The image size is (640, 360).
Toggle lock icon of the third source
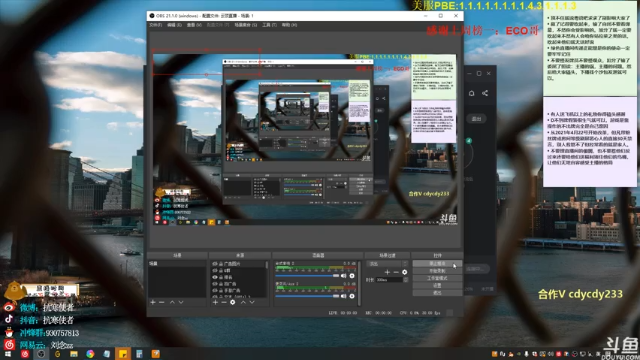coord(221,277)
